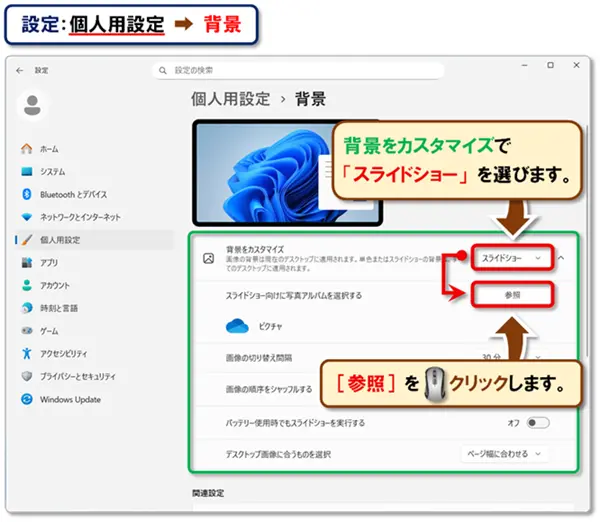Click the ゲーム controller icon
This screenshot has height=522, width=600.
[26, 331]
